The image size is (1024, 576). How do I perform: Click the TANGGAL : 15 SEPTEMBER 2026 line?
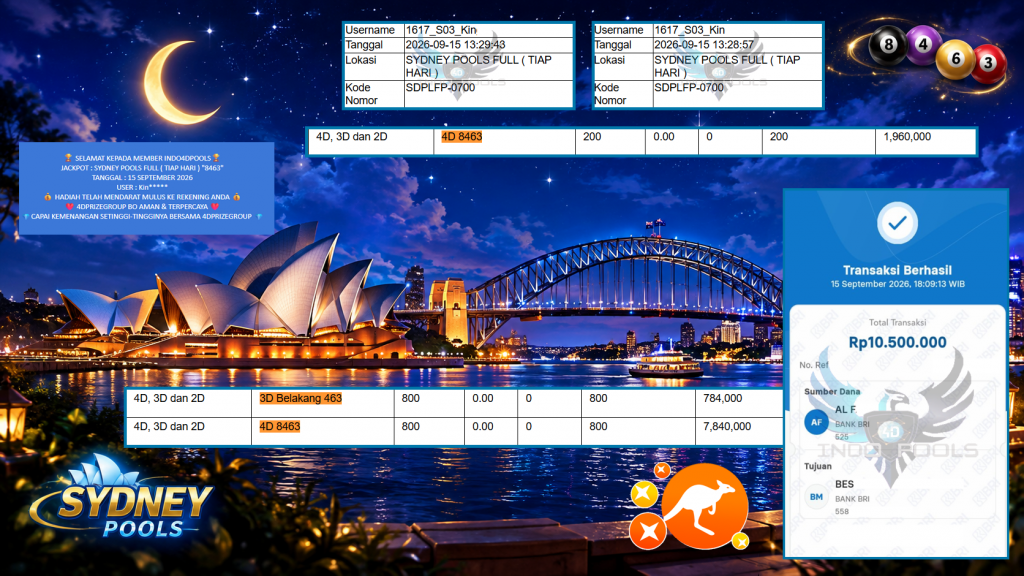point(142,178)
